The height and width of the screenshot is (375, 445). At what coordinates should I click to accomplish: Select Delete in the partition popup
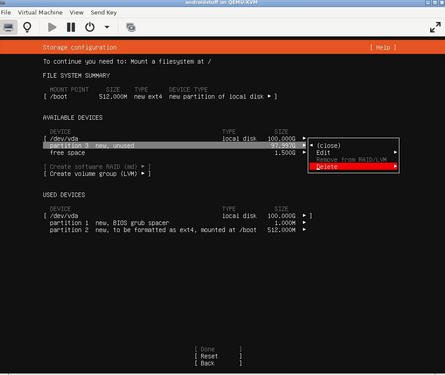353,167
